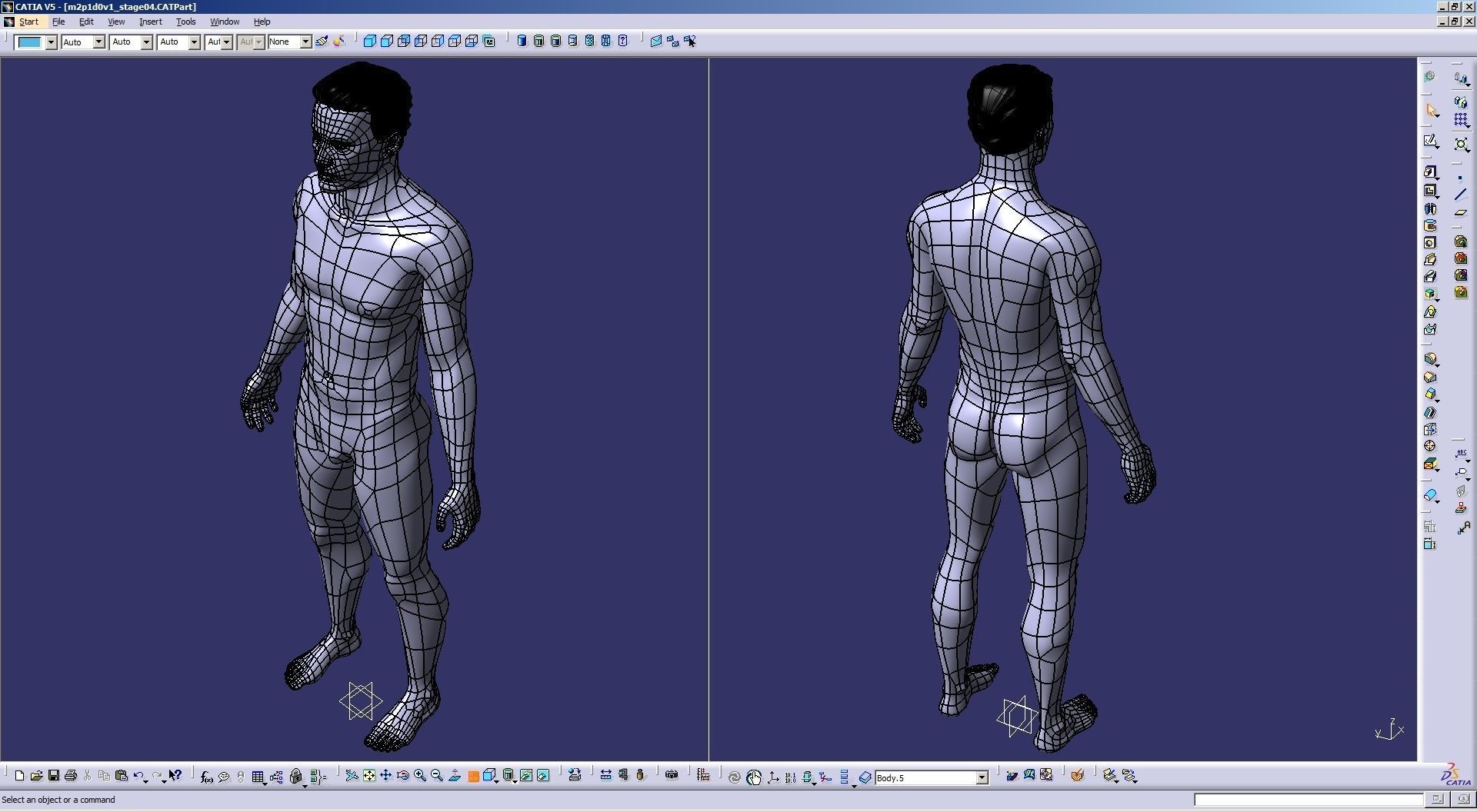1477x812 pixels.
Task: Open the Window menu
Action: tap(225, 22)
